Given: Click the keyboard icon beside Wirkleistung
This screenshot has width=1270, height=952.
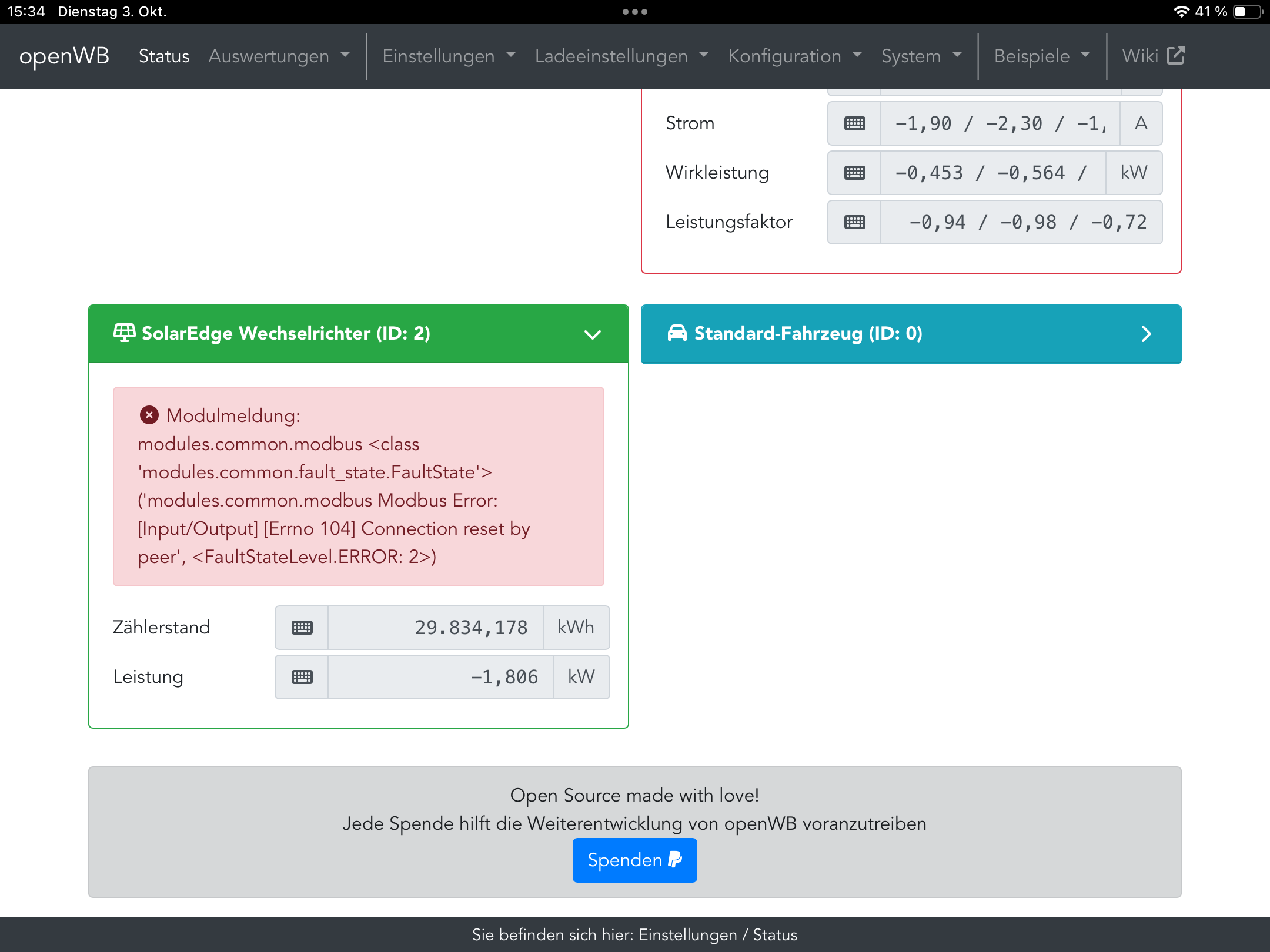Looking at the screenshot, I should tap(854, 173).
